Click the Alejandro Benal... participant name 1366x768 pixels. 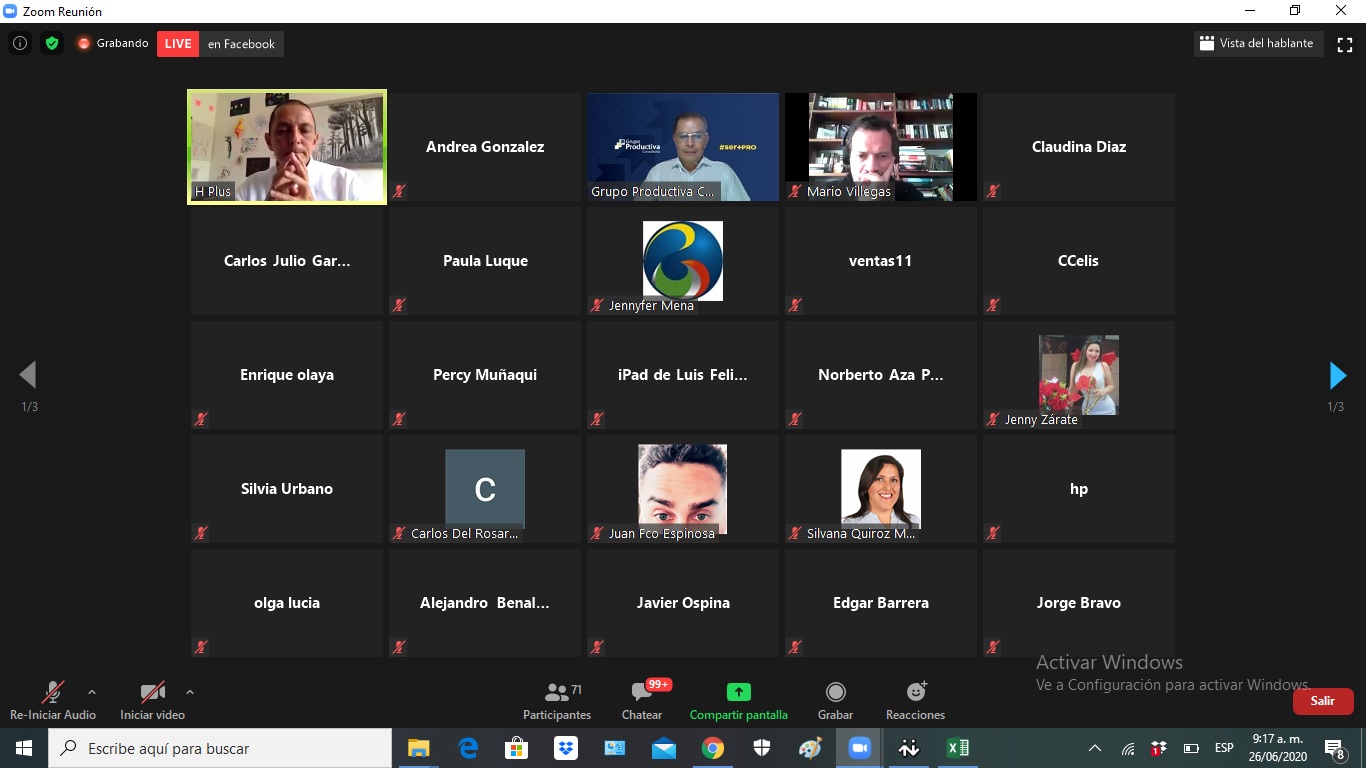click(485, 603)
